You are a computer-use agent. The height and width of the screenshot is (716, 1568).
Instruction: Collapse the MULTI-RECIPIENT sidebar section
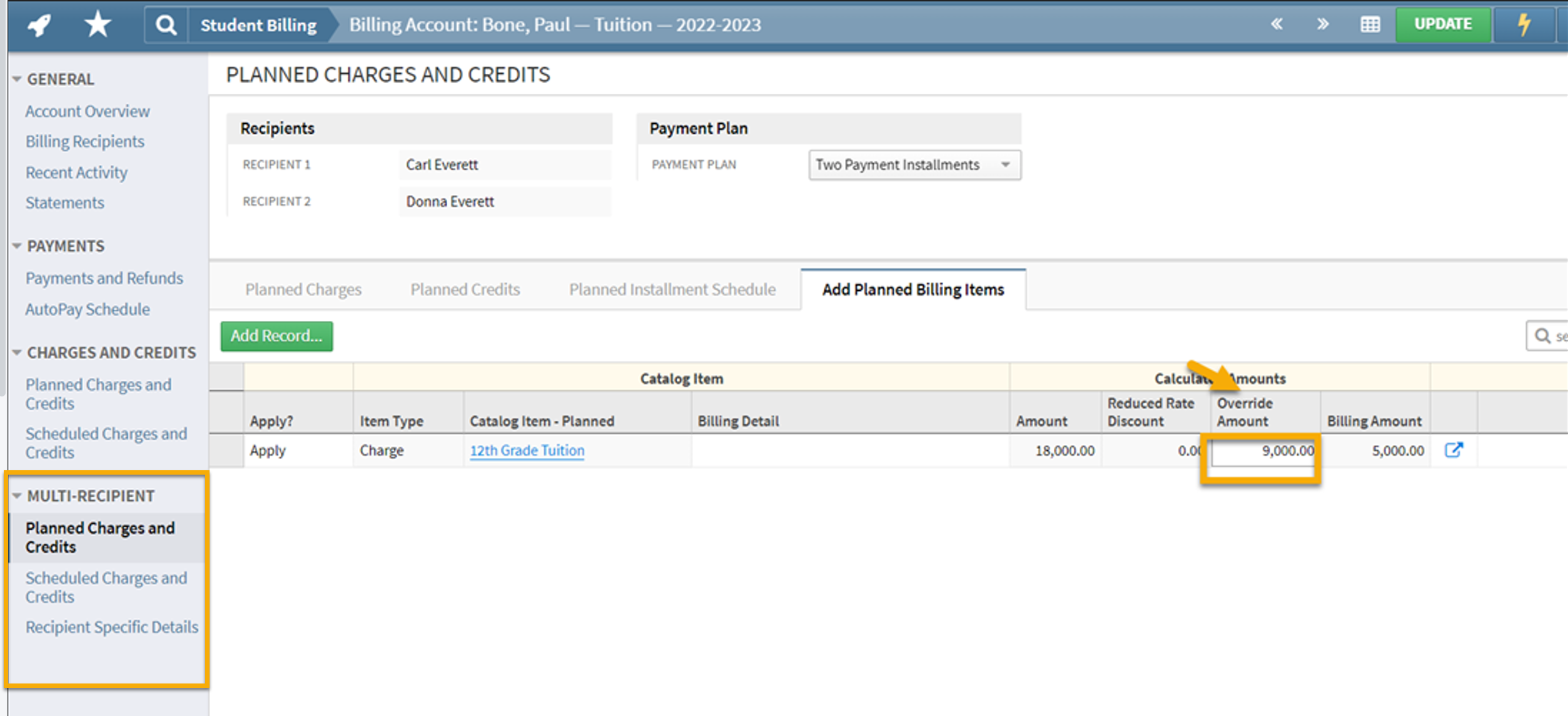pyautogui.click(x=16, y=495)
